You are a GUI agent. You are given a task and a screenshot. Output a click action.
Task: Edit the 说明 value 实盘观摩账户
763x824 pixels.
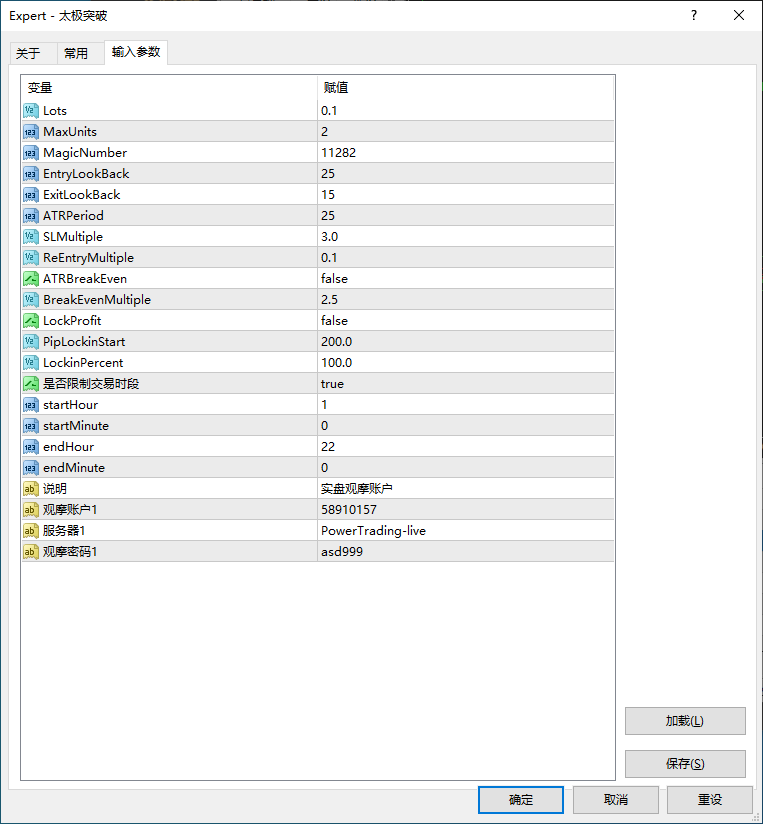[x=466, y=489]
